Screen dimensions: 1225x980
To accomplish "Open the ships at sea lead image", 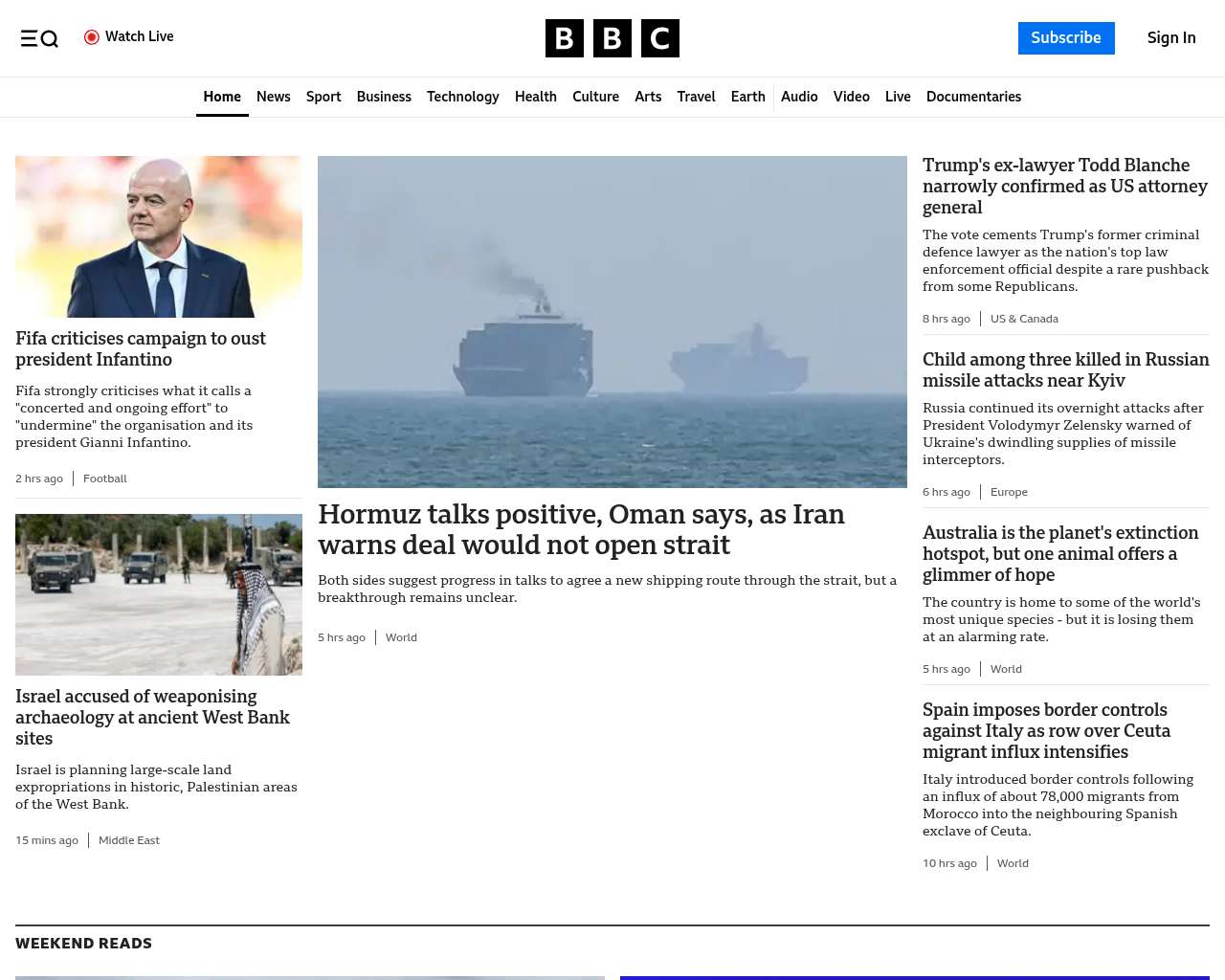I will click(x=612, y=322).
